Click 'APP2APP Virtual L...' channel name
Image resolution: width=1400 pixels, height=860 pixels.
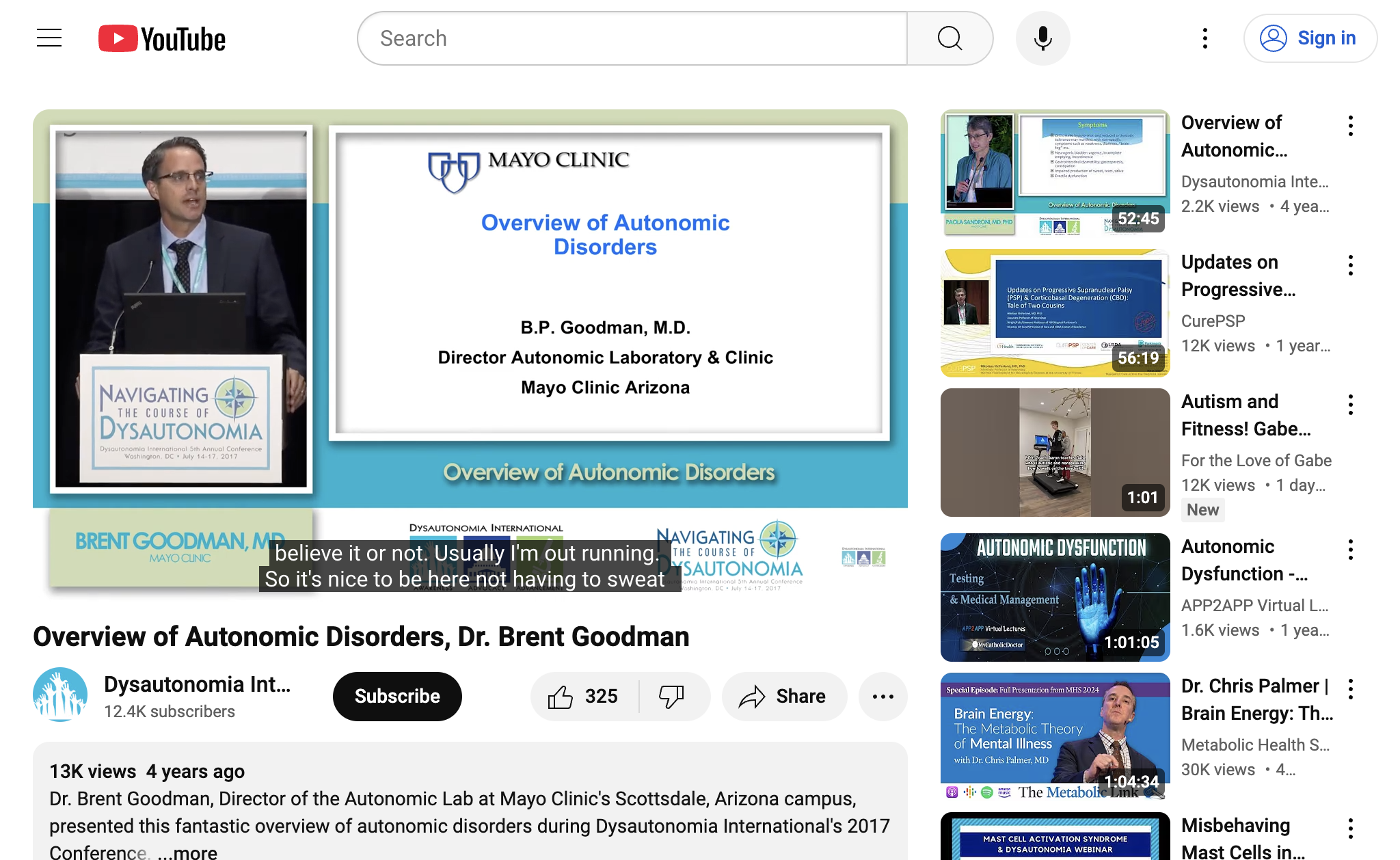[x=1254, y=606]
